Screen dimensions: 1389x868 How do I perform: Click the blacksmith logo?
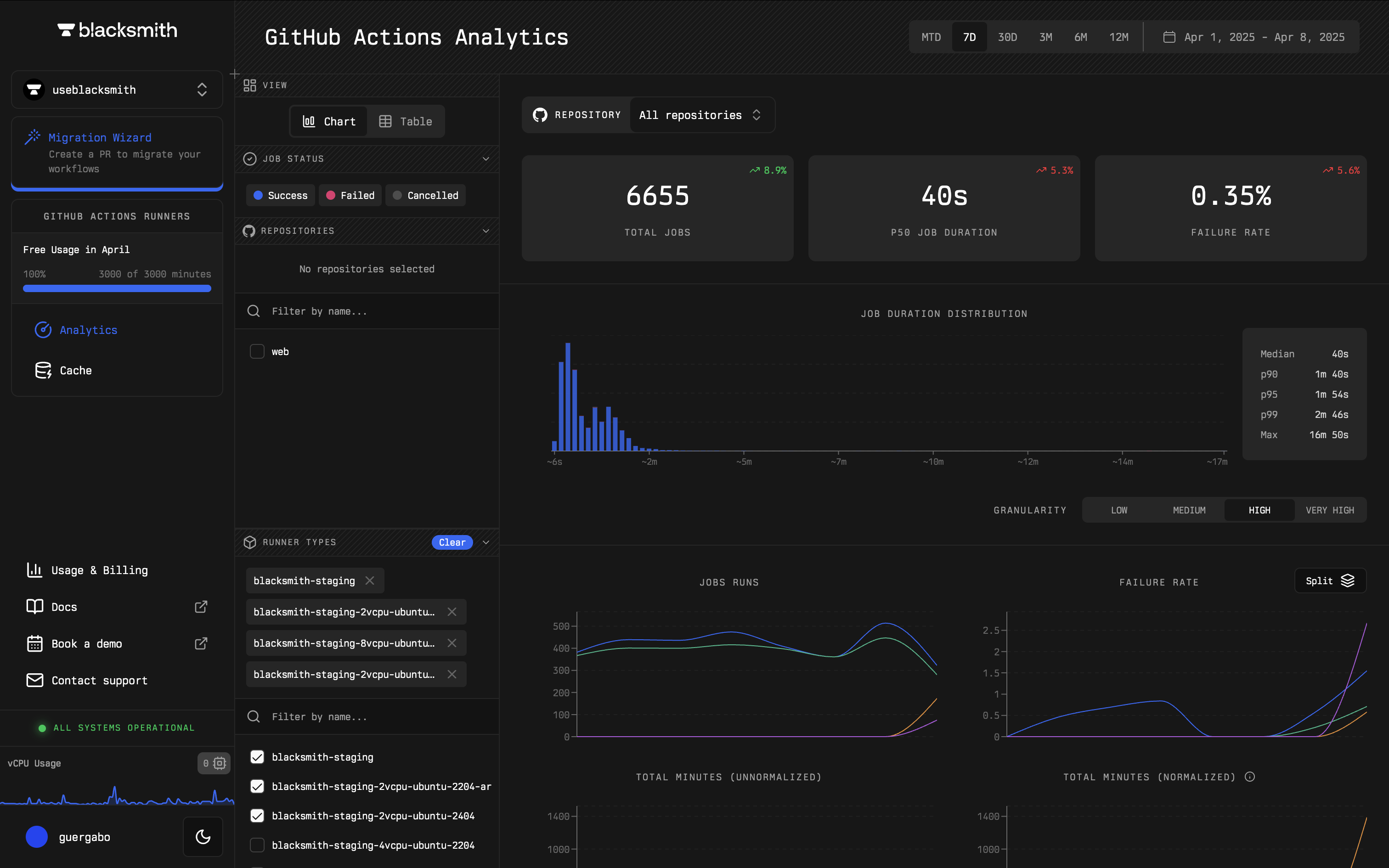tap(117, 30)
